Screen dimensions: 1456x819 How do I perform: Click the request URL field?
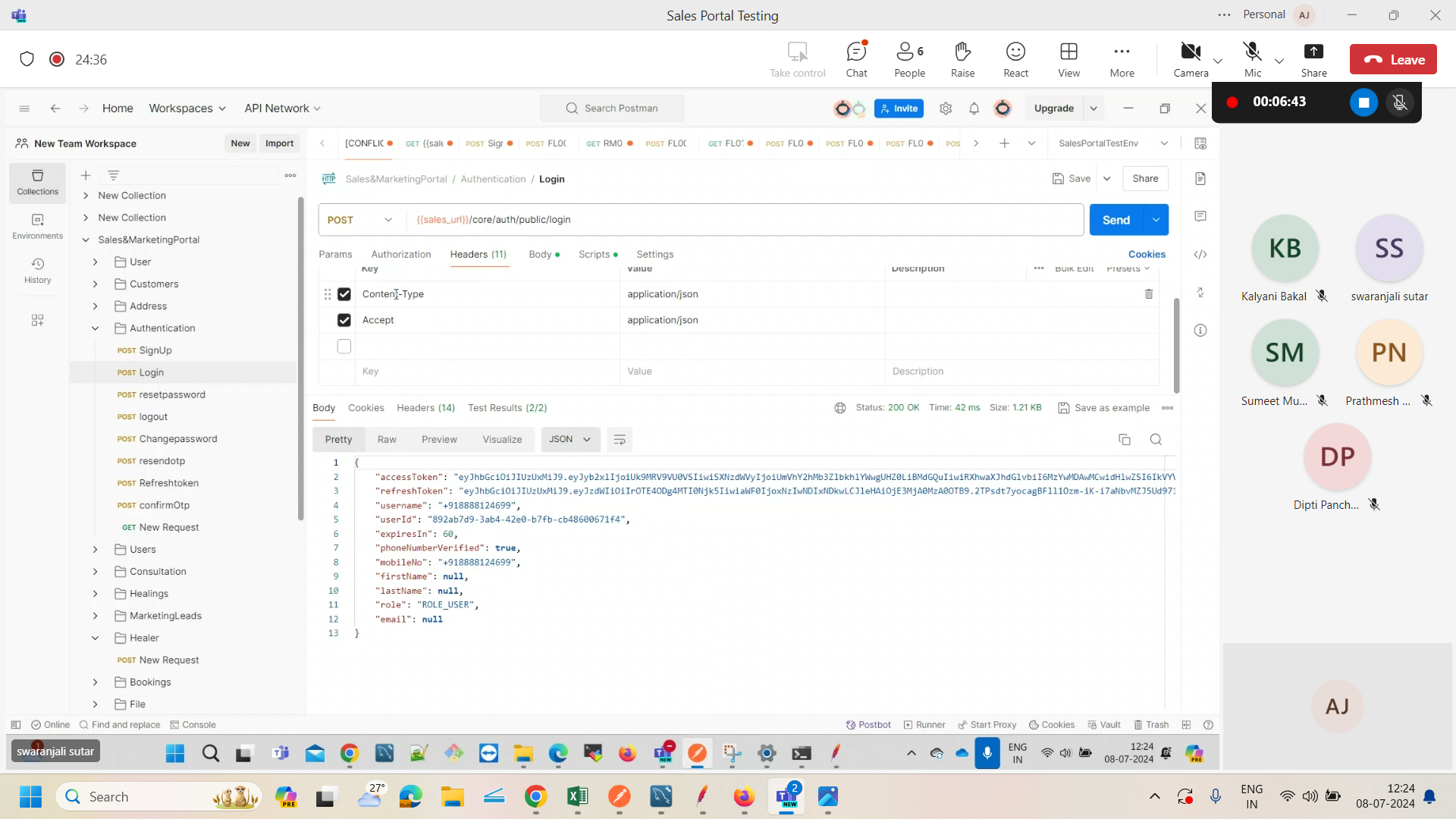(745, 220)
